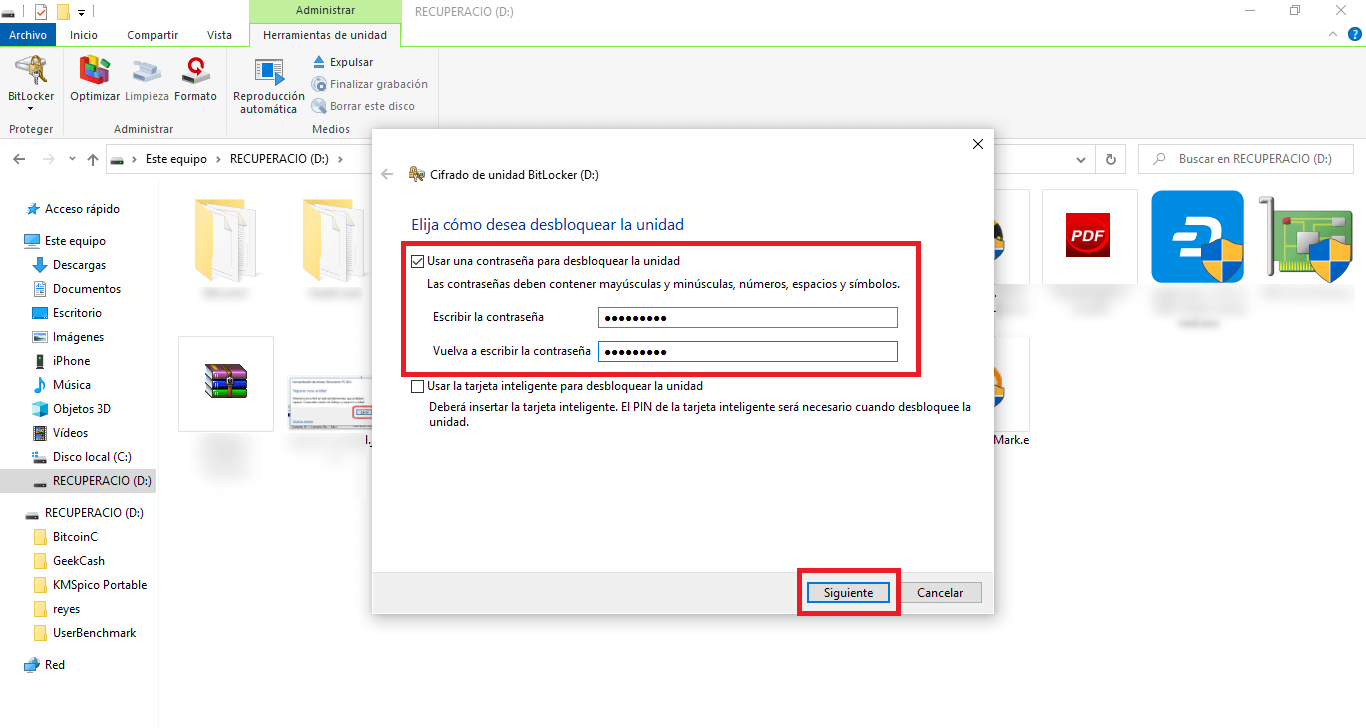Click Expulsar in the ribbon
1366x728 pixels.
point(342,62)
